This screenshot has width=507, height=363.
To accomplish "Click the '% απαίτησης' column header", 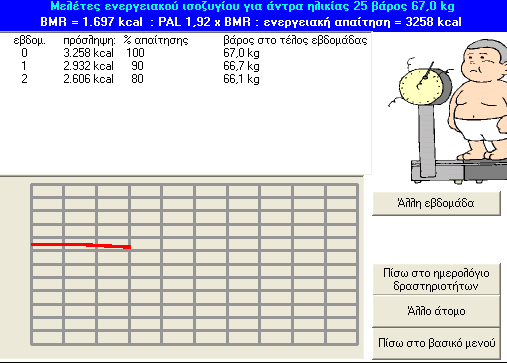I will tap(156, 41).
